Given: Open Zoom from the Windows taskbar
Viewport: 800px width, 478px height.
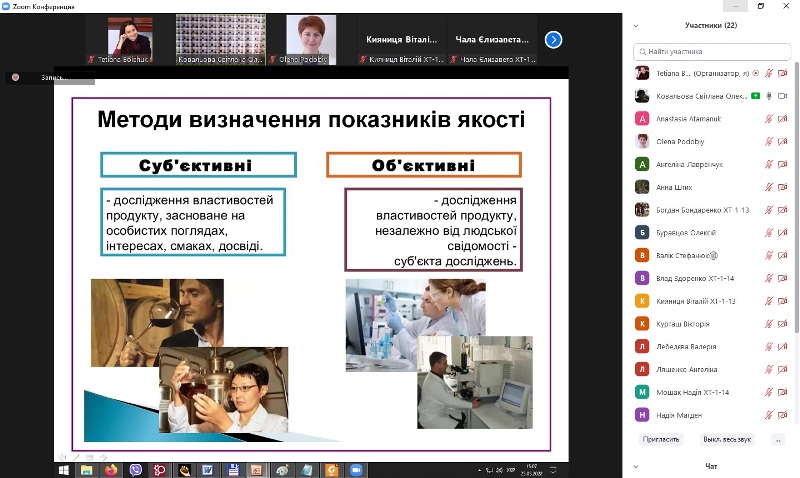Looking at the screenshot, I should (356, 470).
